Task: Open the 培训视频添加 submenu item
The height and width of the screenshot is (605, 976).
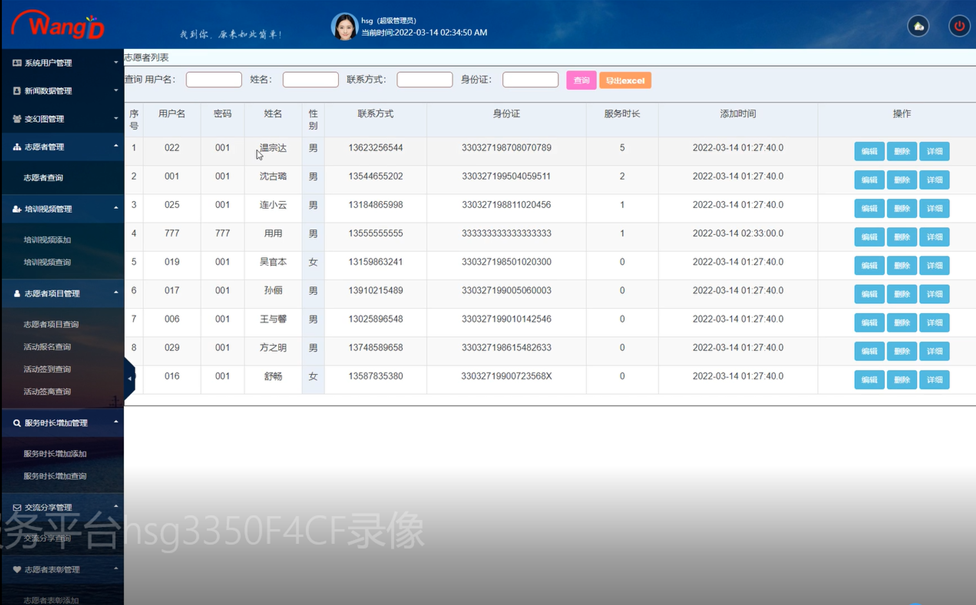Action: (x=47, y=240)
